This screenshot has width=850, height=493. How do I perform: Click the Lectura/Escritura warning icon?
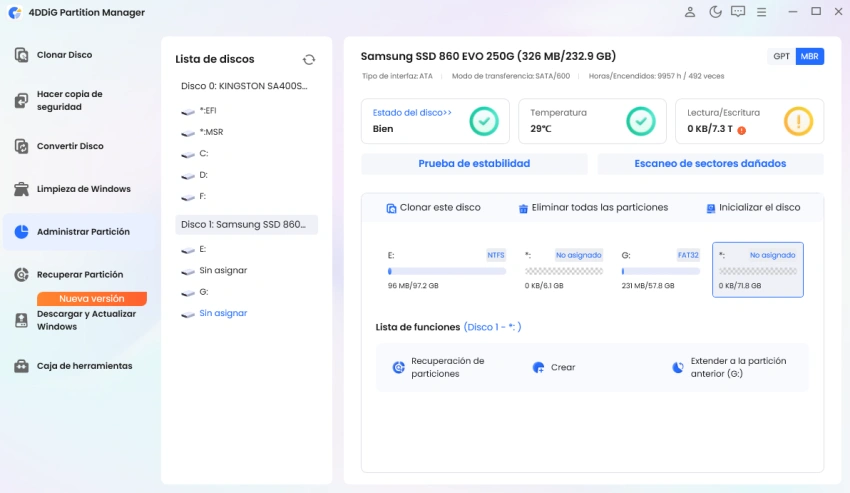coord(798,121)
